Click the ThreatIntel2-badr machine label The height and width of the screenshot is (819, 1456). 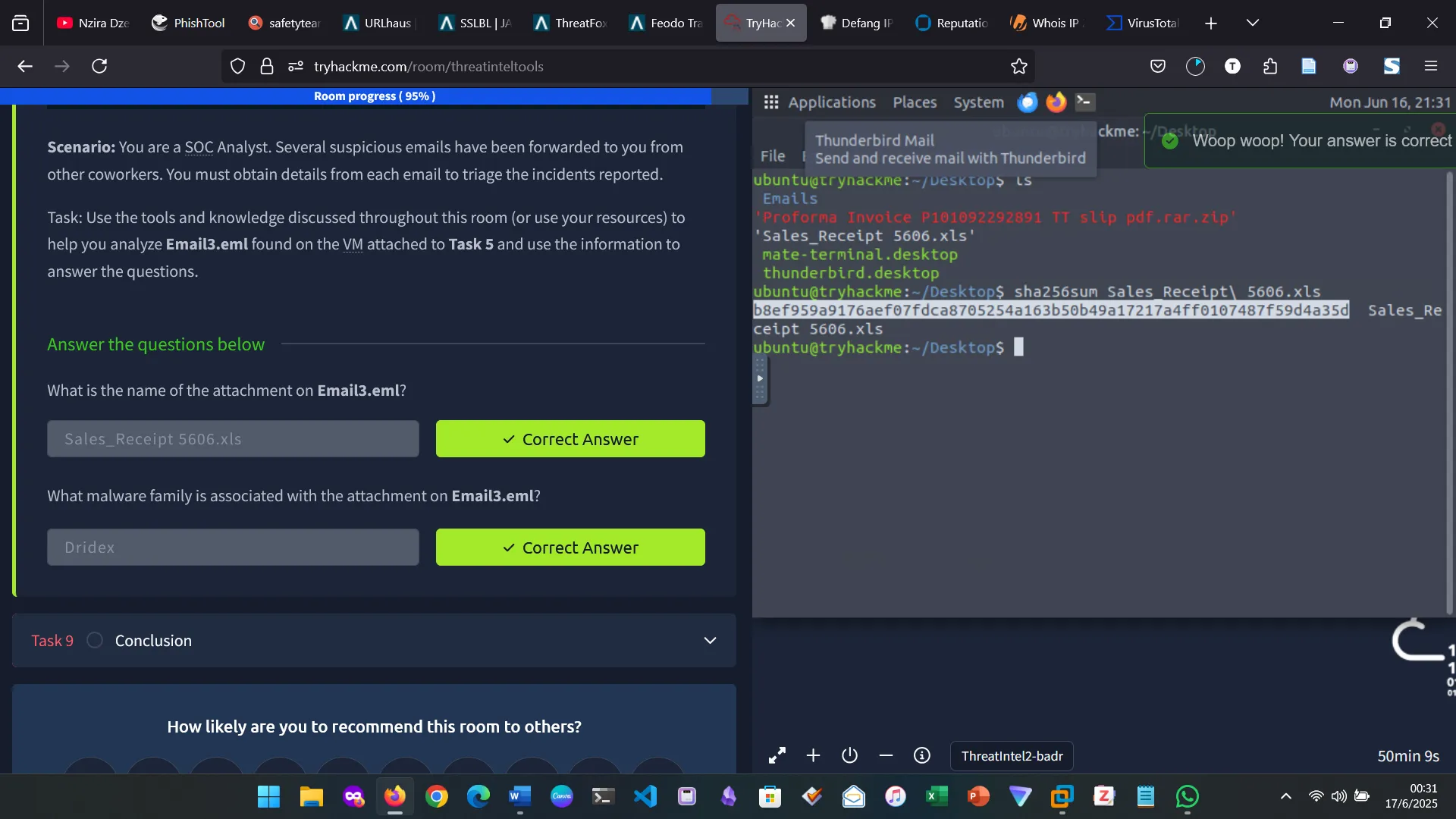tap(1012, 756)
